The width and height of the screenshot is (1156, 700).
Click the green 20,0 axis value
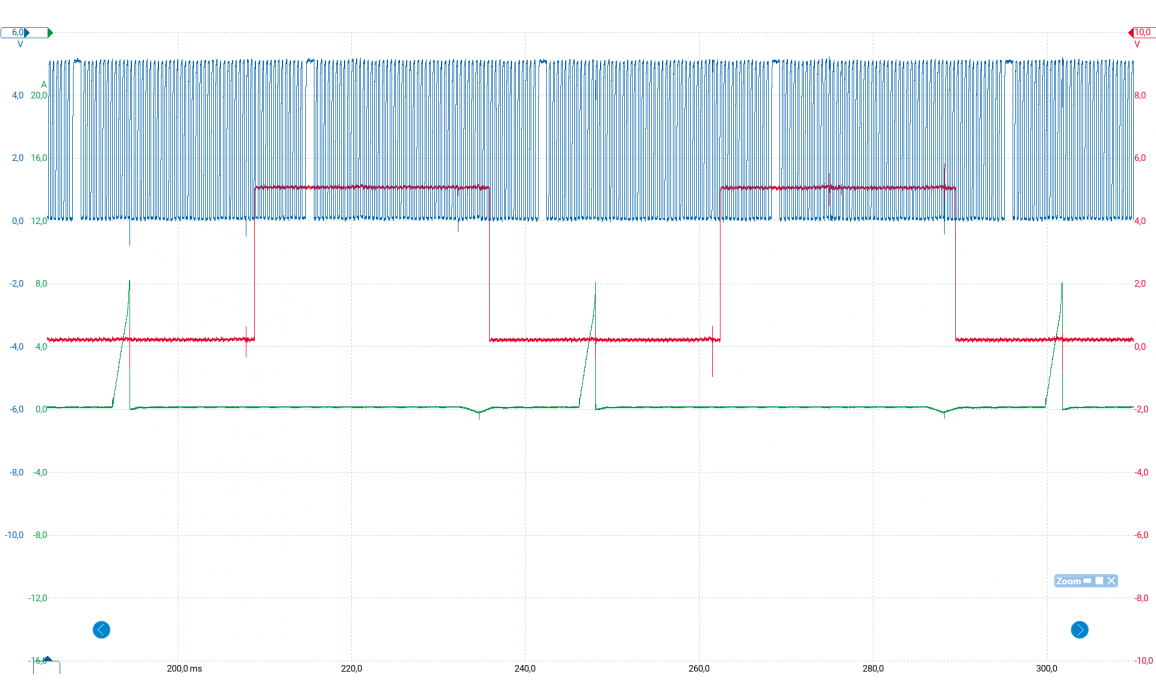(x=38, y=96)
